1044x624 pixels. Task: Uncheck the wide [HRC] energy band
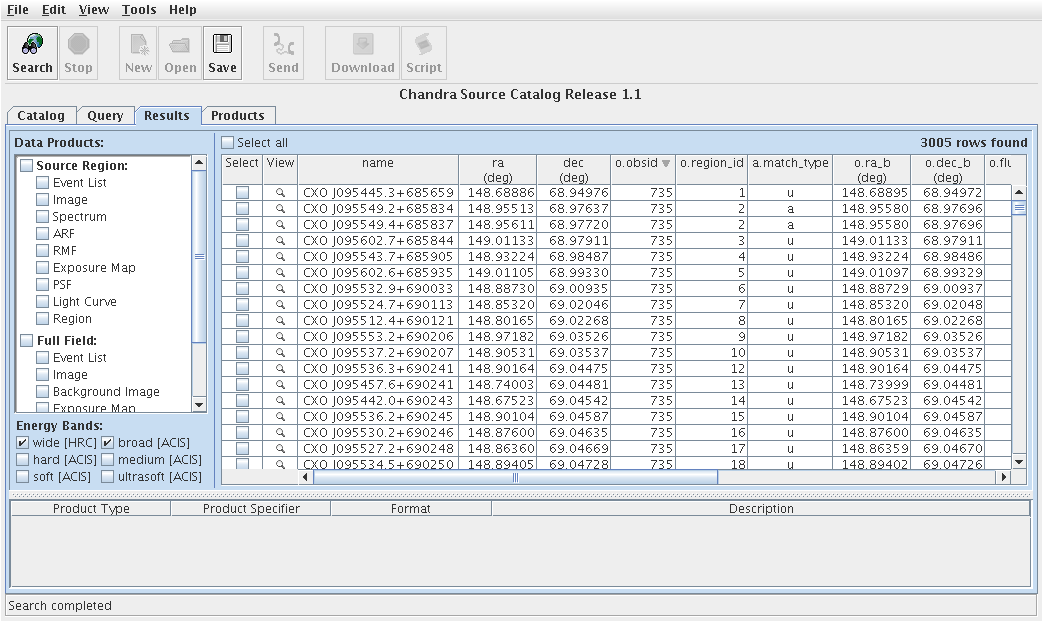pyautogui.click(x=23, y=443)
